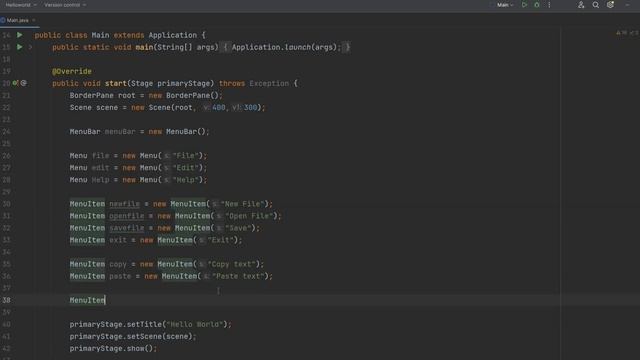The height and width of the screenshot is (360, 640).
Task: Click the "Edit" string literal
Action: 186,168
